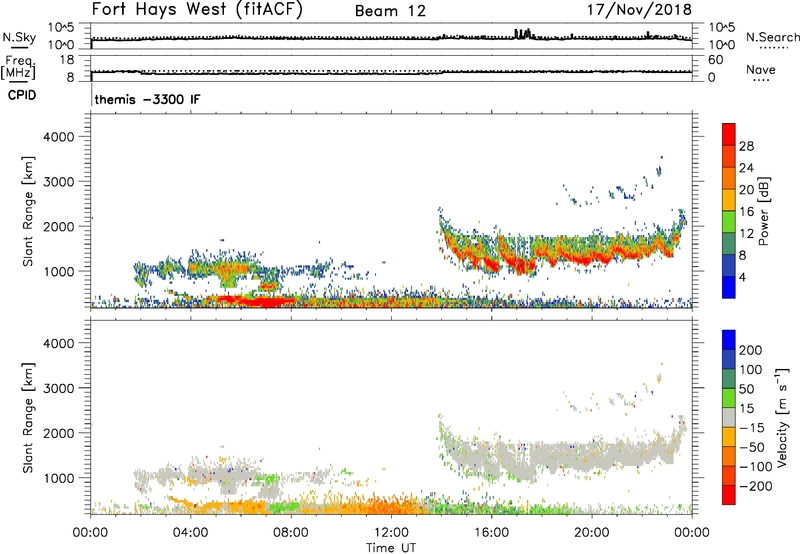This screenshot has width=800, height=554.
Task: Click the 'N.Search' legend label
Action: coord(772,37)
